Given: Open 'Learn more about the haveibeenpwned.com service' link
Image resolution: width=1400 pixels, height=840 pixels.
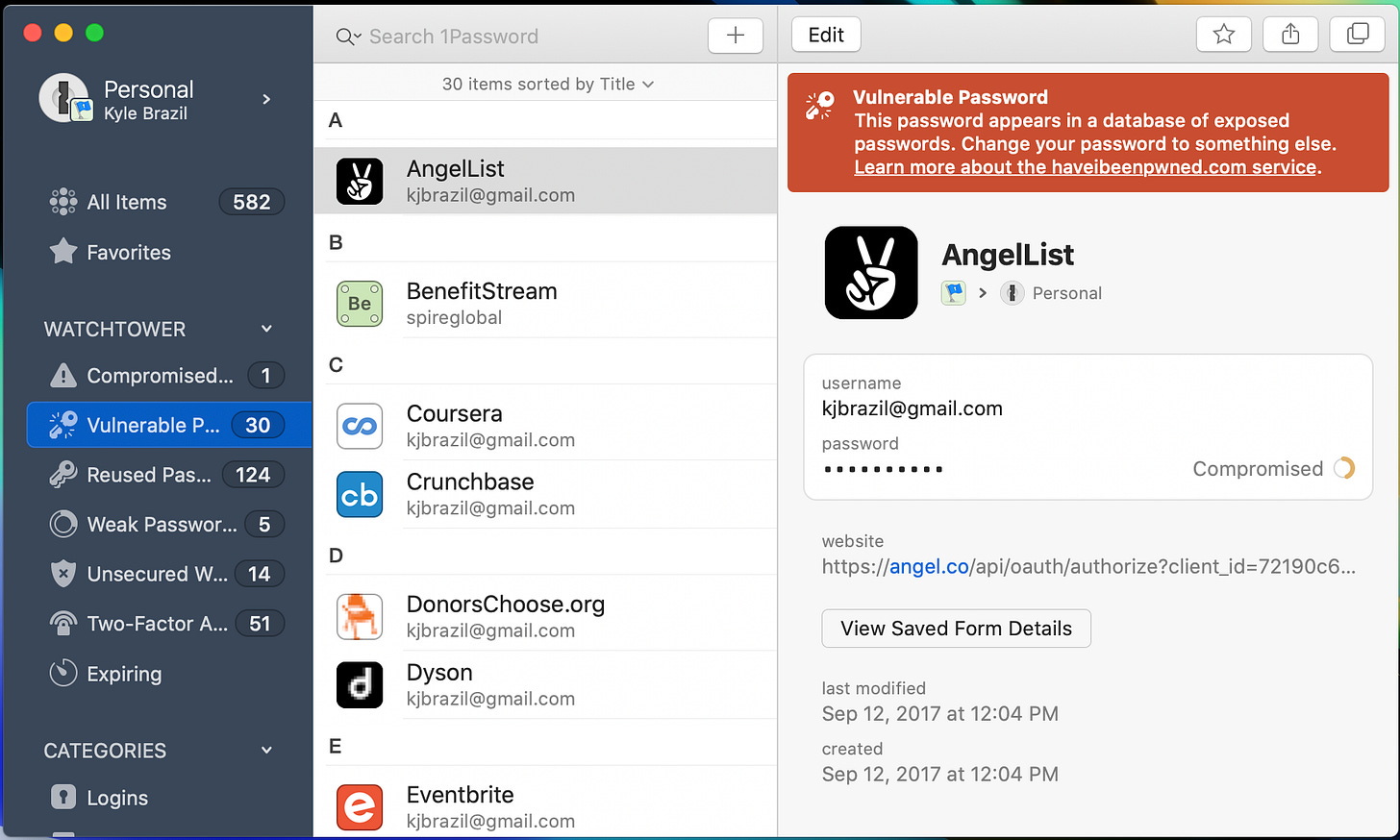Looking at the screenshot, I should [1085, 167].
